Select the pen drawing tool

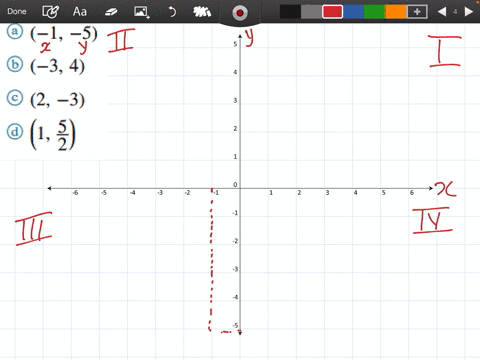50,12
